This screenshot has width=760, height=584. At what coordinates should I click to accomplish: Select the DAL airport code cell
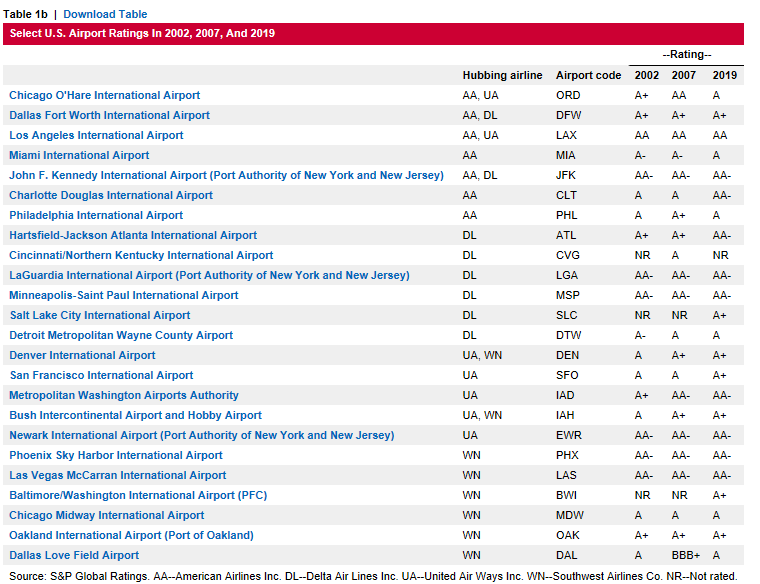coord(566,555)
